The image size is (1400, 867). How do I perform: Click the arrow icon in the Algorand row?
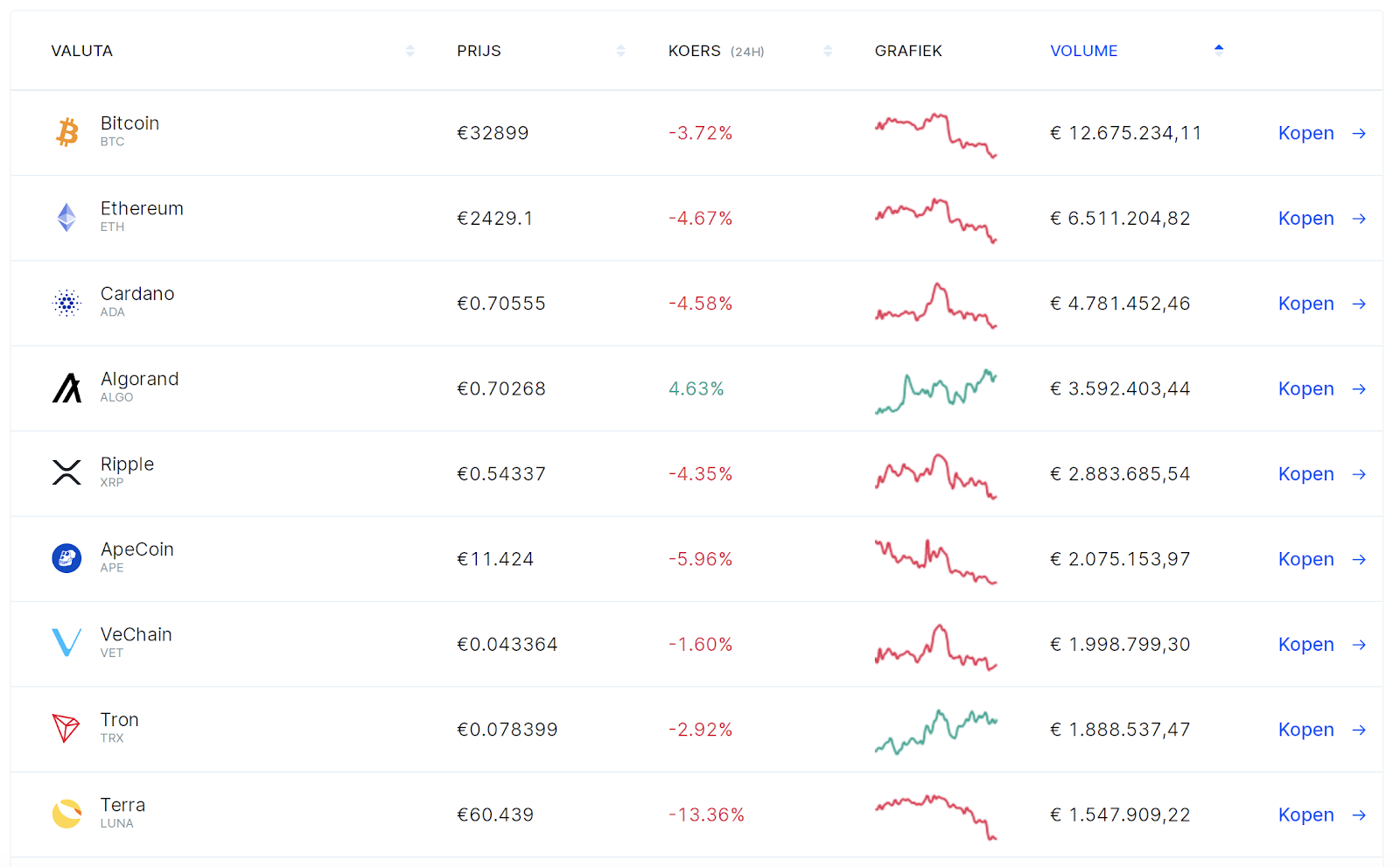pos(1359,388)
